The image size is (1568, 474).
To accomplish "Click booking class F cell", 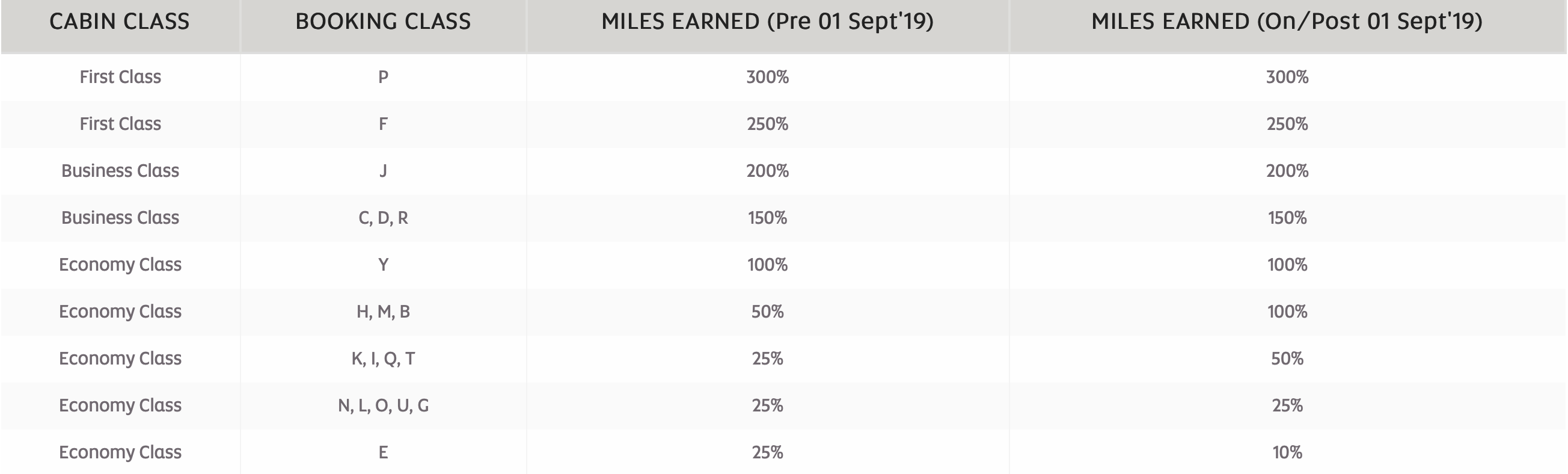I will tap(383, 124).
